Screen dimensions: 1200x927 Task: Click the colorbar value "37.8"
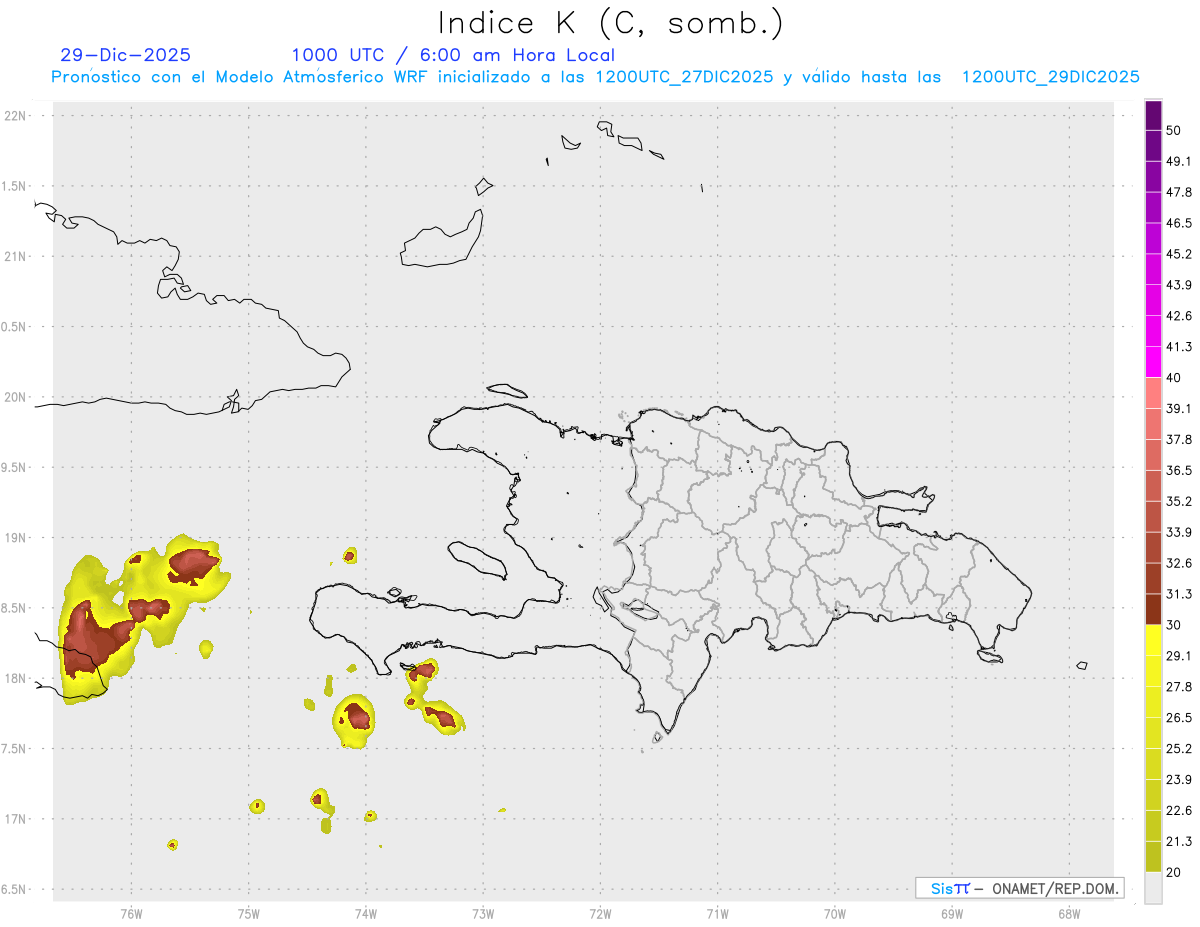coord(1179,440)
